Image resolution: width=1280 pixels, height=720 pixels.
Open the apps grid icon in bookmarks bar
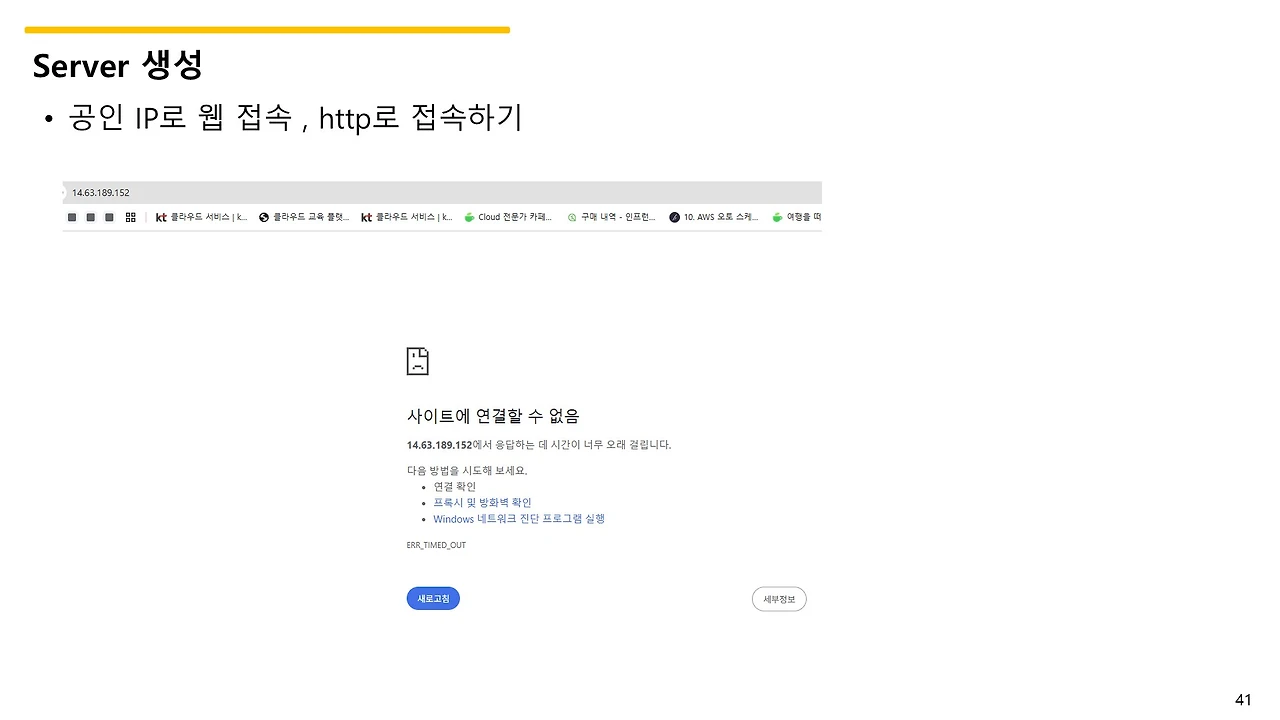point(130,217)
